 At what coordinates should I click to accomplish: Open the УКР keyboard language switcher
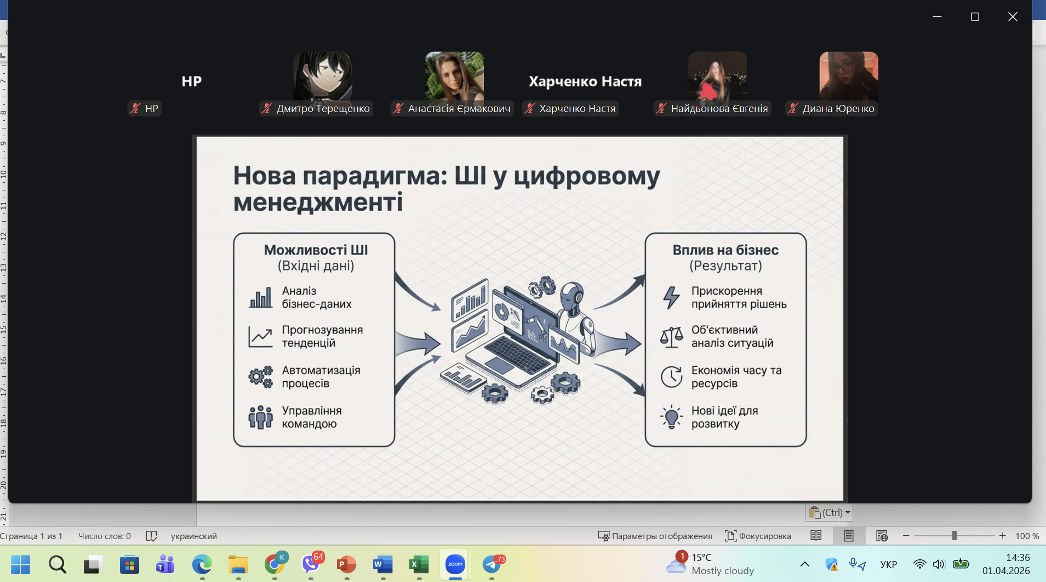click(888, 564)
